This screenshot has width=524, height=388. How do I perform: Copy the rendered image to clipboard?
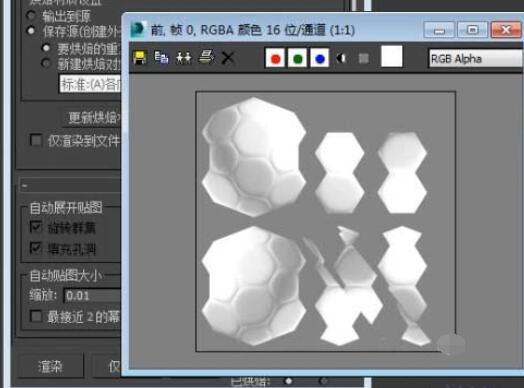pos(161,57)
